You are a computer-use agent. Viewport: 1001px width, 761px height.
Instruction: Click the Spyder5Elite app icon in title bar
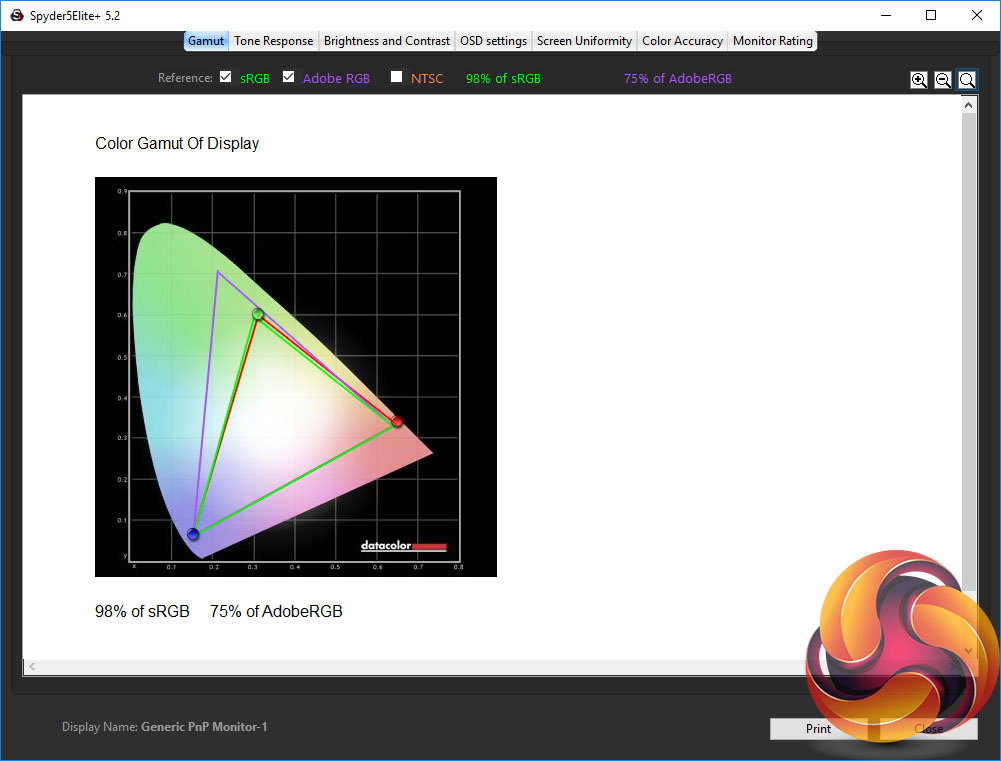pyautogui.click(x=16, y=15)
